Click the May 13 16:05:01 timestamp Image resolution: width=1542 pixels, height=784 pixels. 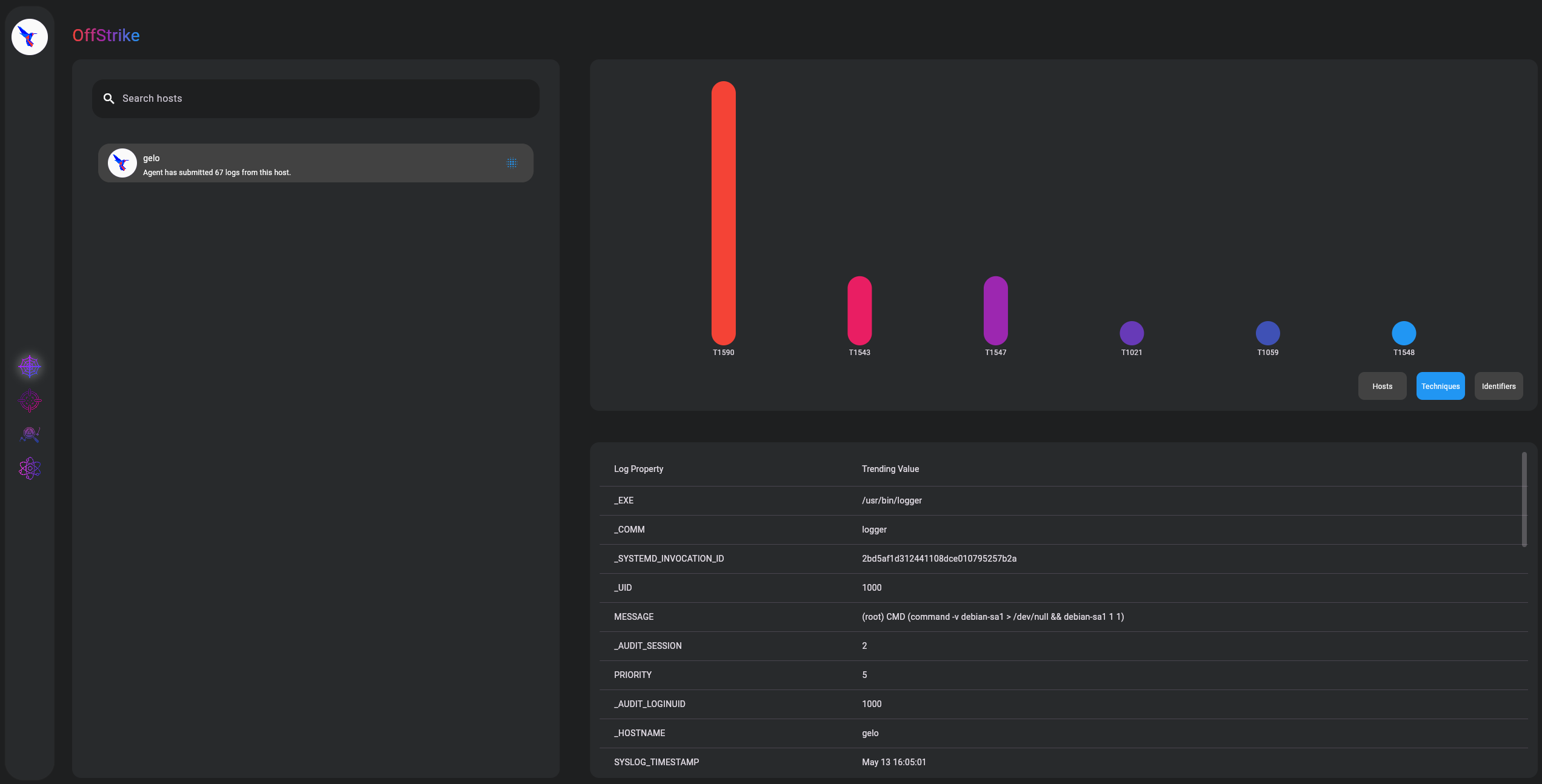point(894,762)
